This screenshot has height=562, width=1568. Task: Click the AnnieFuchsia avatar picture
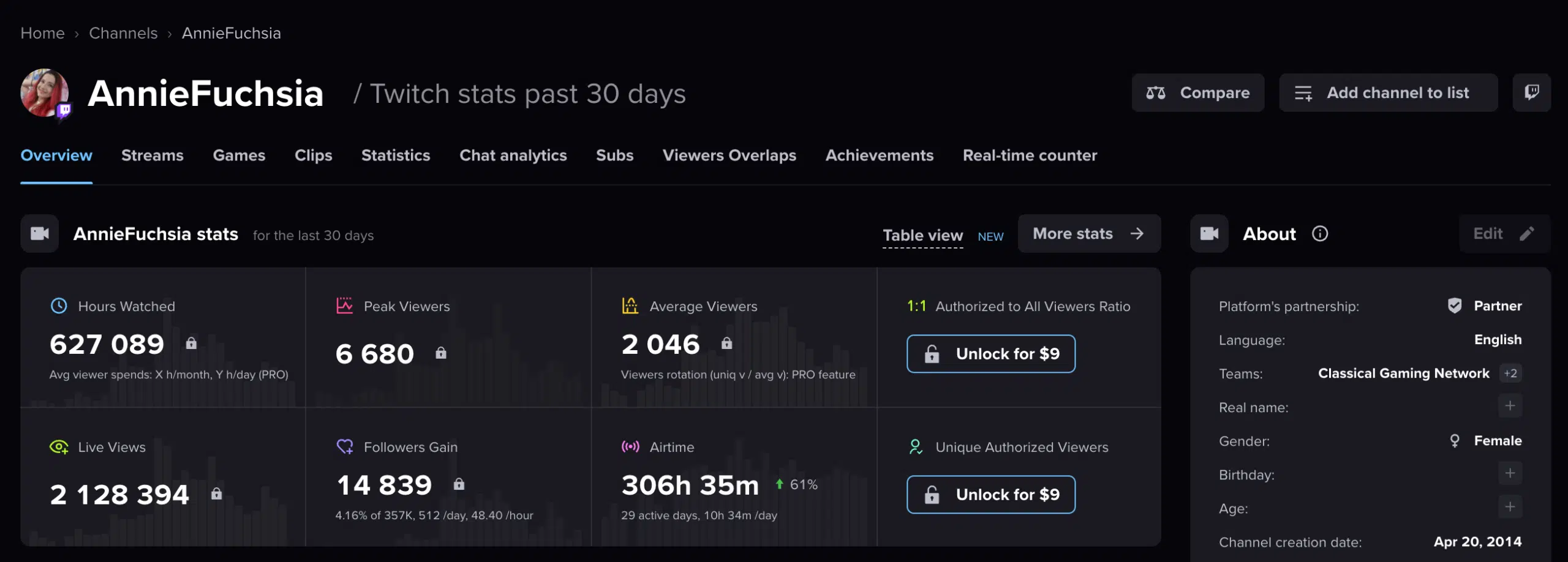coord(45,92)
